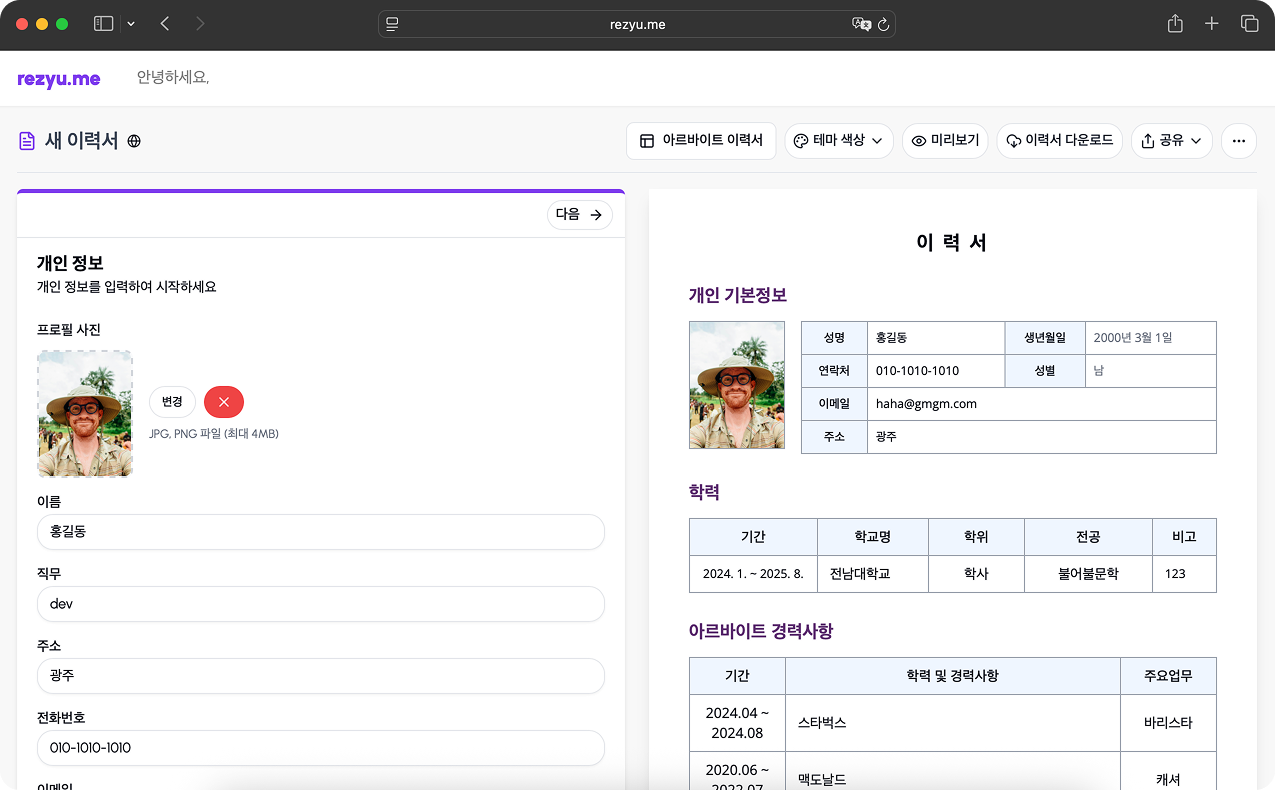Click the translate icon in address bar

point(861,24)
